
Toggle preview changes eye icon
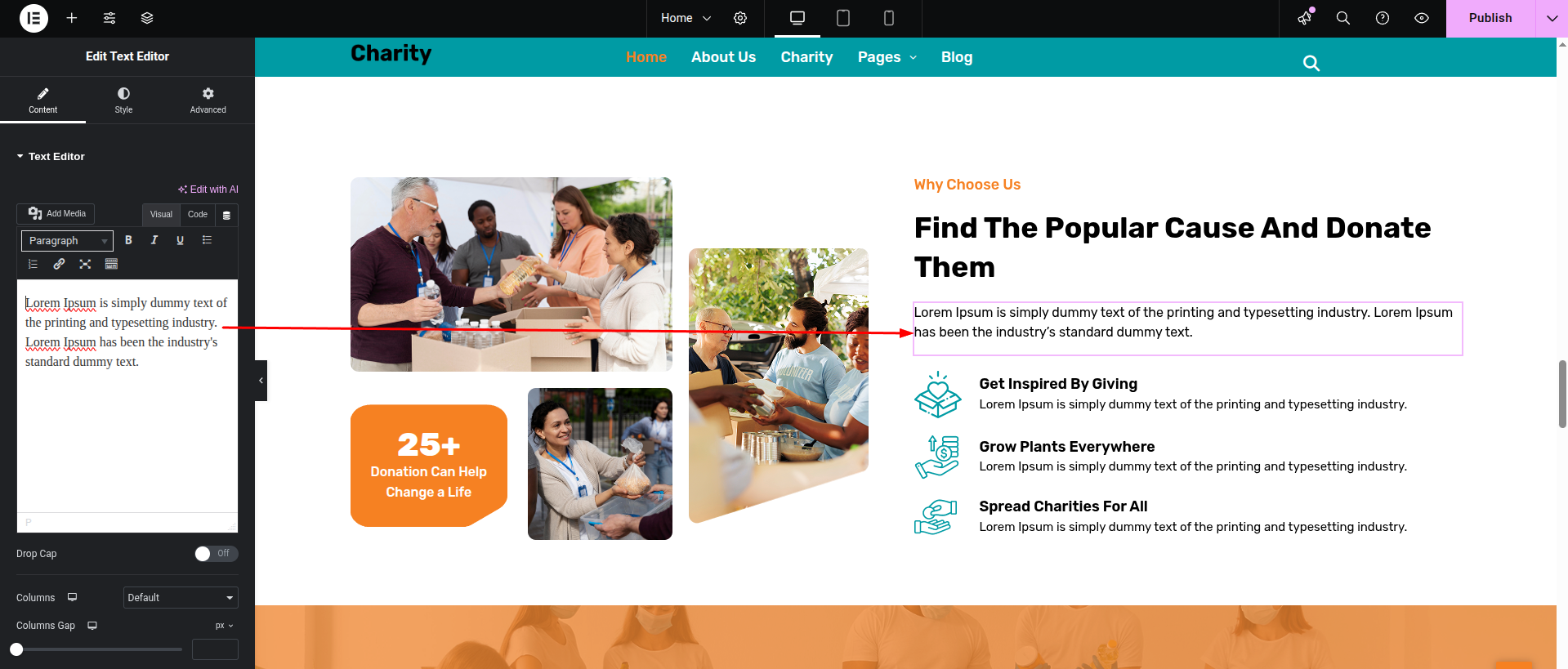pyautogui.click(x=1422, y=18)
